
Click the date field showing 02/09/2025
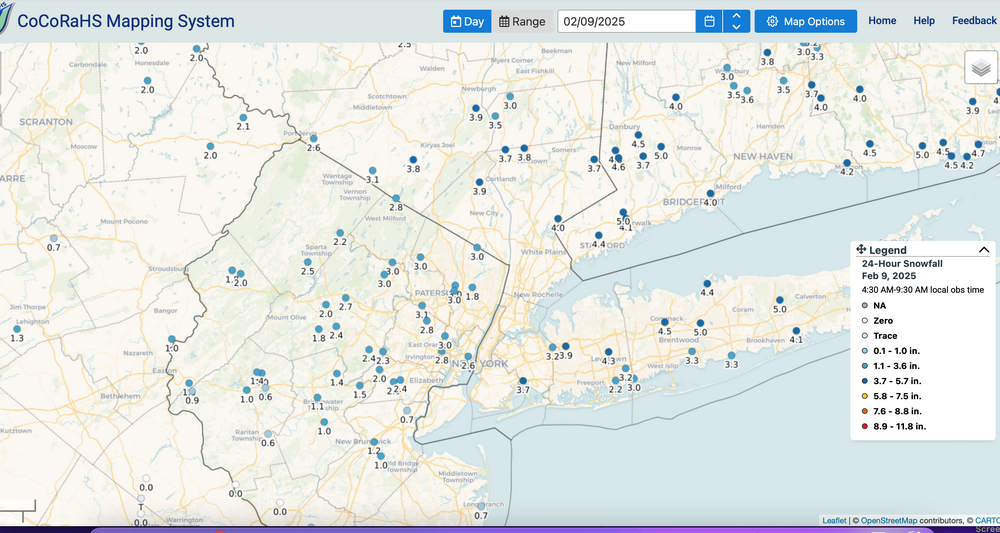point(626,21)
